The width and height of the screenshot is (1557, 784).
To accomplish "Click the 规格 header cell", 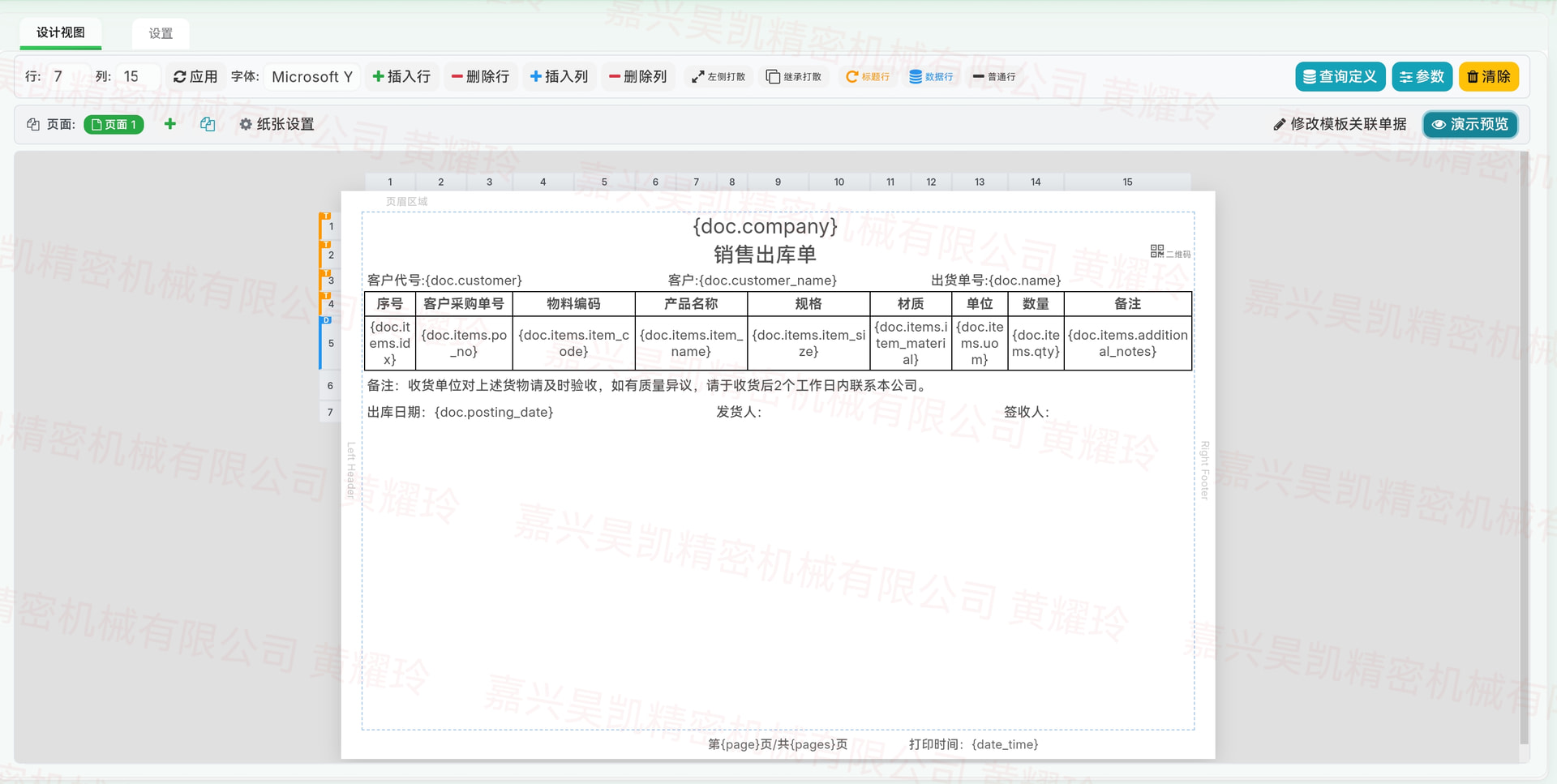I will point(809,304).
